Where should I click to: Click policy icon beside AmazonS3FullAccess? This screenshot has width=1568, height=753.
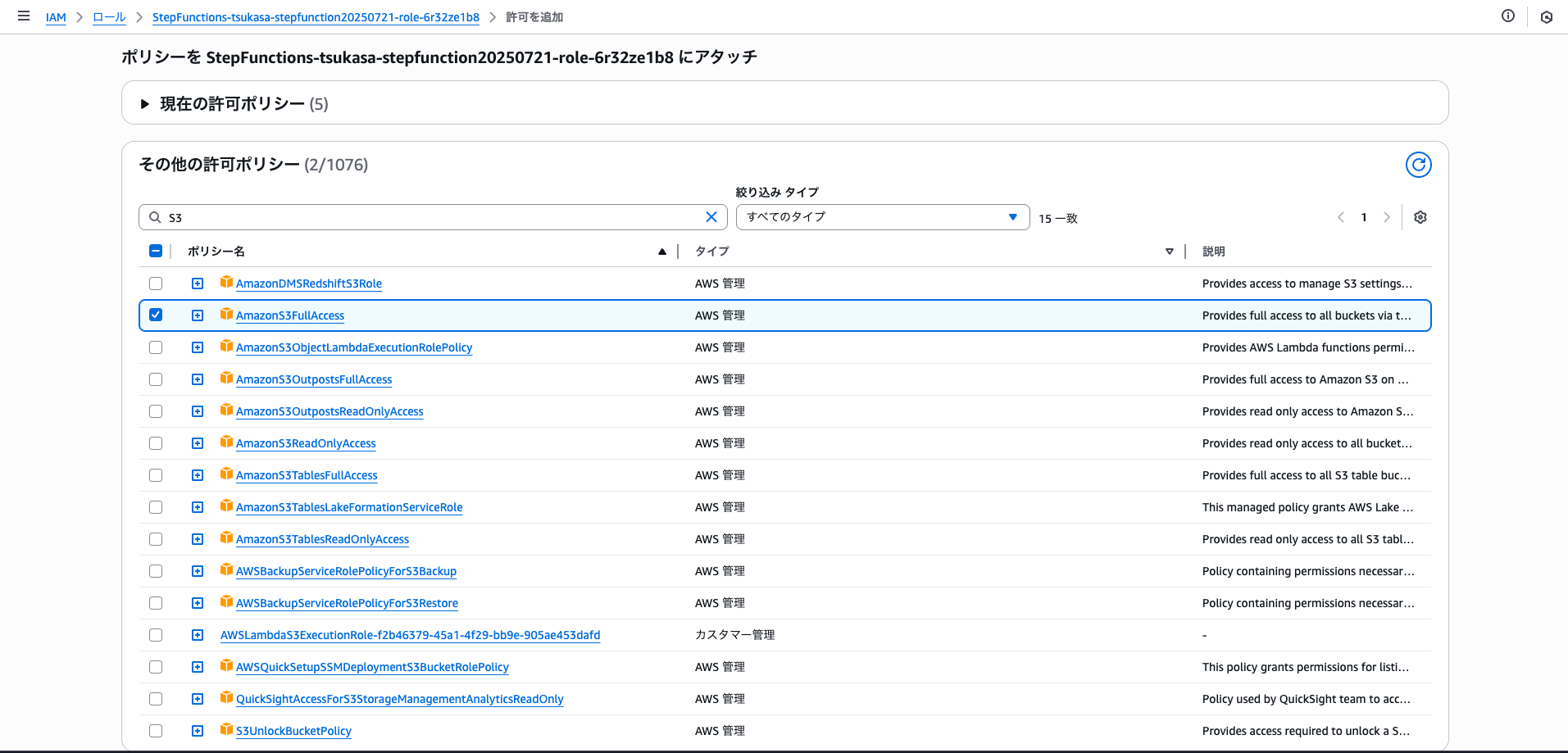226,315
